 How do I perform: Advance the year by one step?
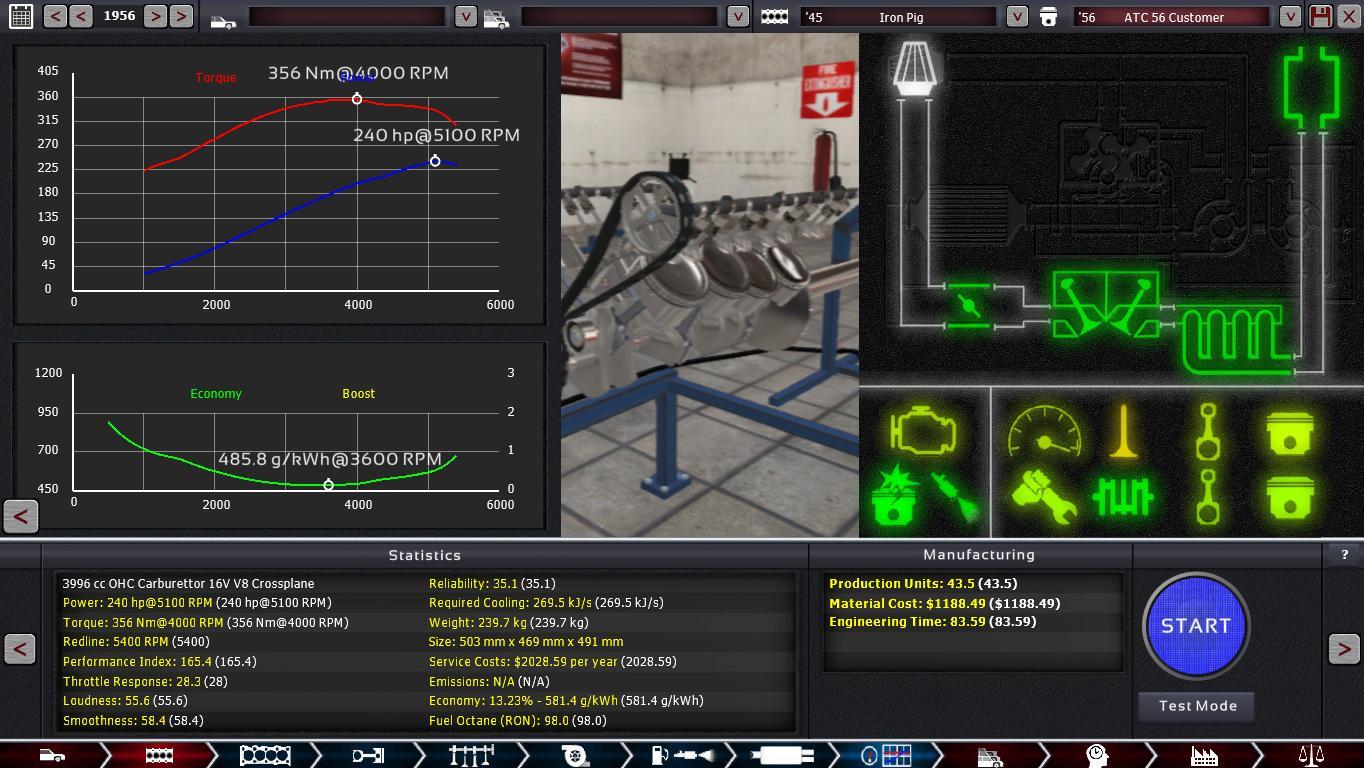tap(155, 16)
